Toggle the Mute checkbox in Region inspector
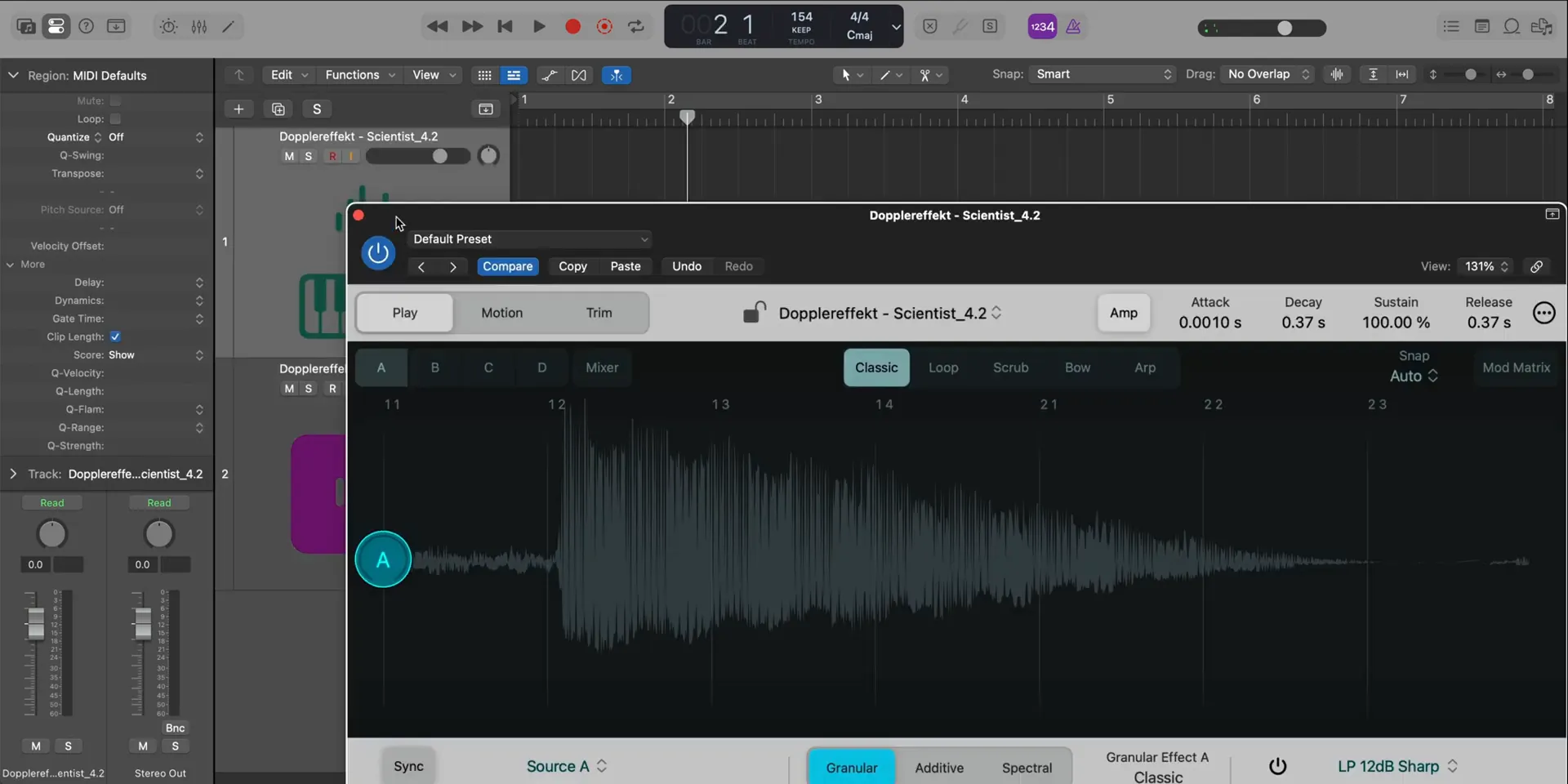This screenshot has width=1568, height=784. coord(115,100)
